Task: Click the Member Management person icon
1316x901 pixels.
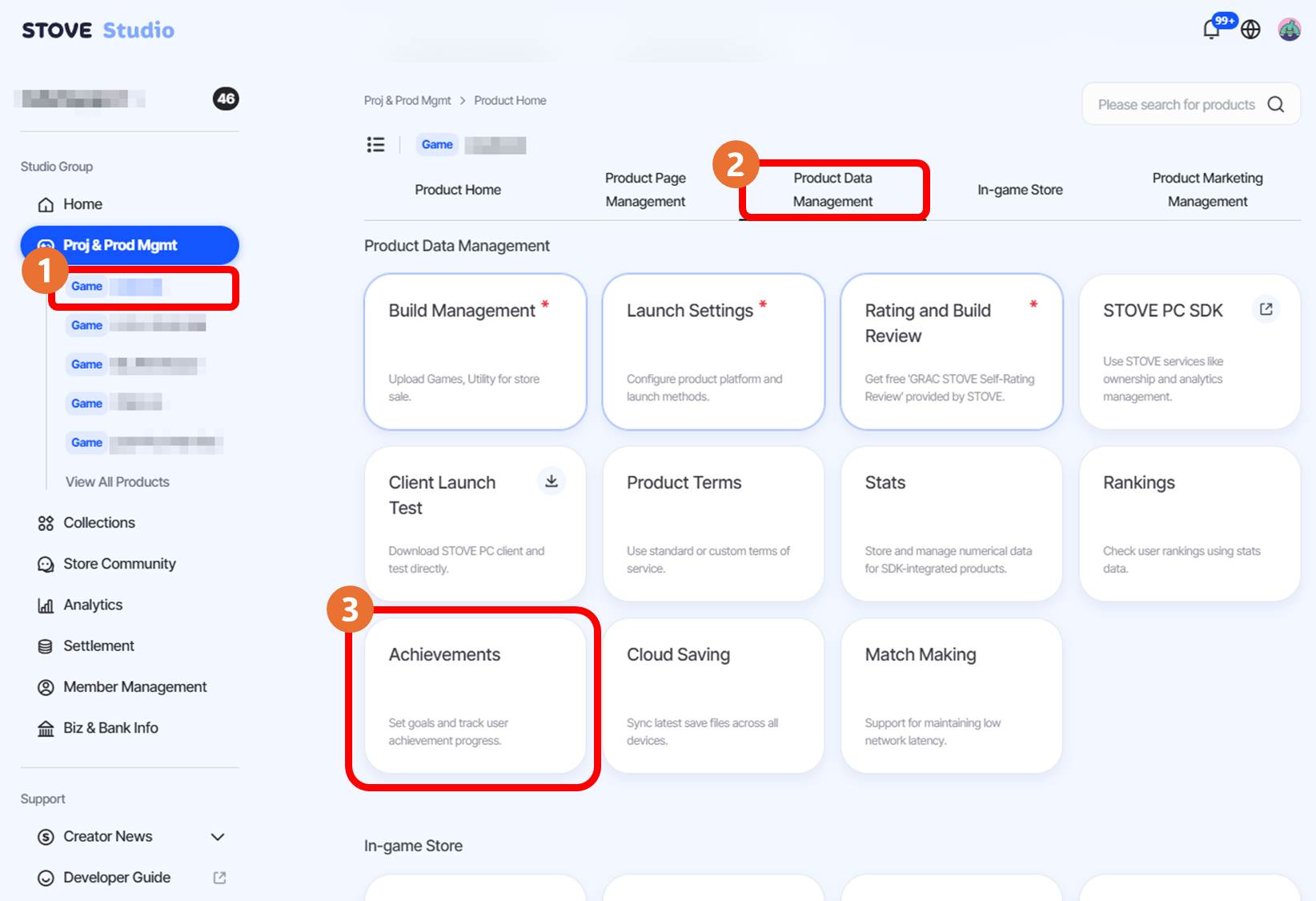Action: click(x=46, y=687)
